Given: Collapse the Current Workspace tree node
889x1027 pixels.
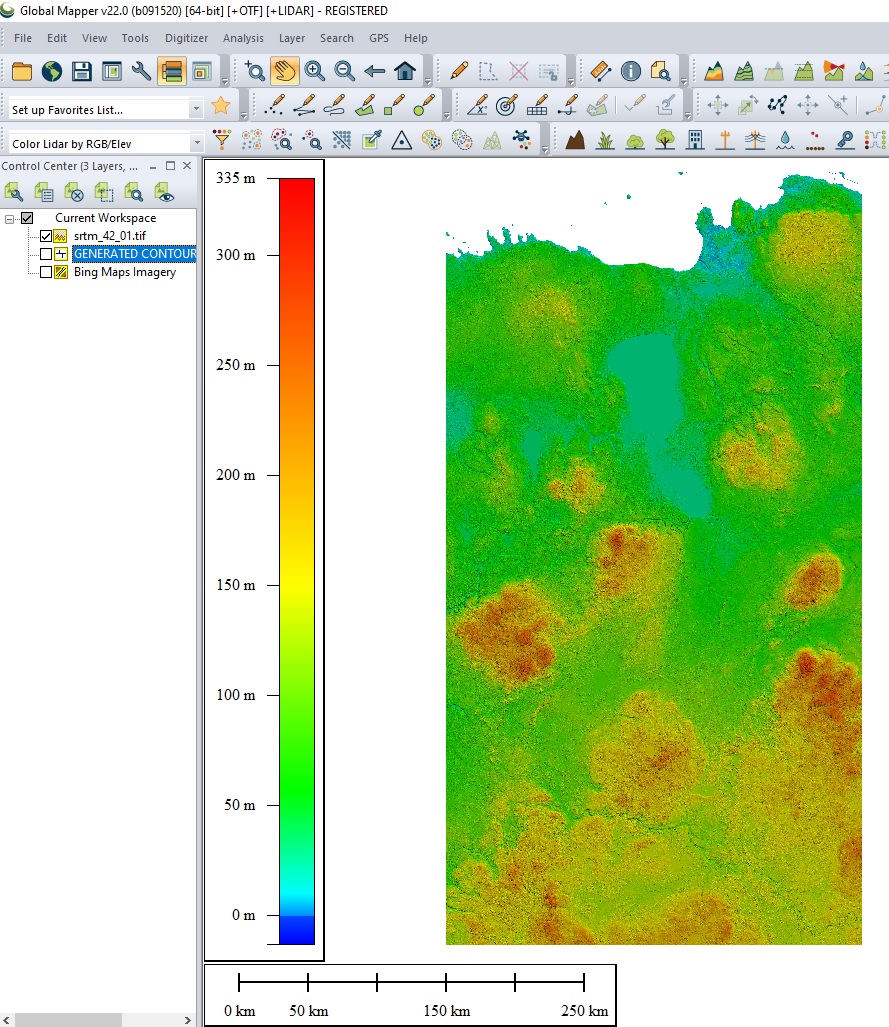Looking at the screenshot, I should point(10,218).
